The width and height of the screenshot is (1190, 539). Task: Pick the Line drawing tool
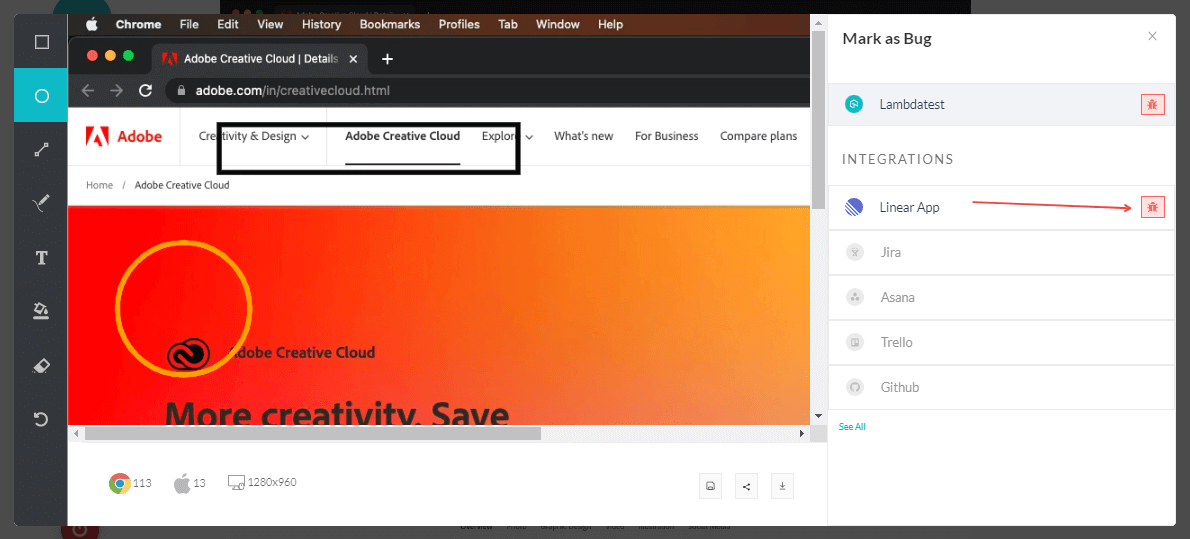[x=41, y=150]
